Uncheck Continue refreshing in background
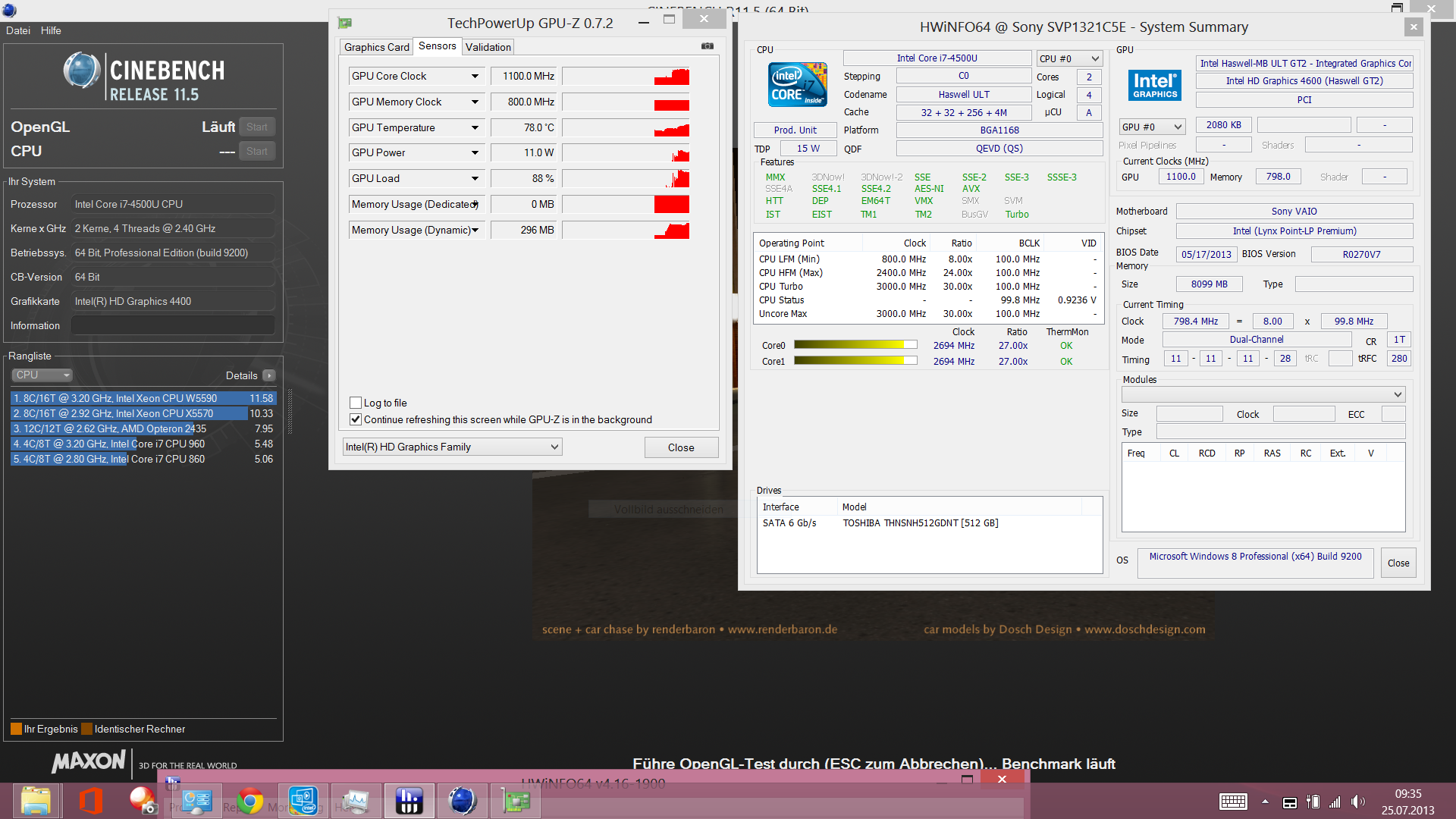 [x=355, y=419]
